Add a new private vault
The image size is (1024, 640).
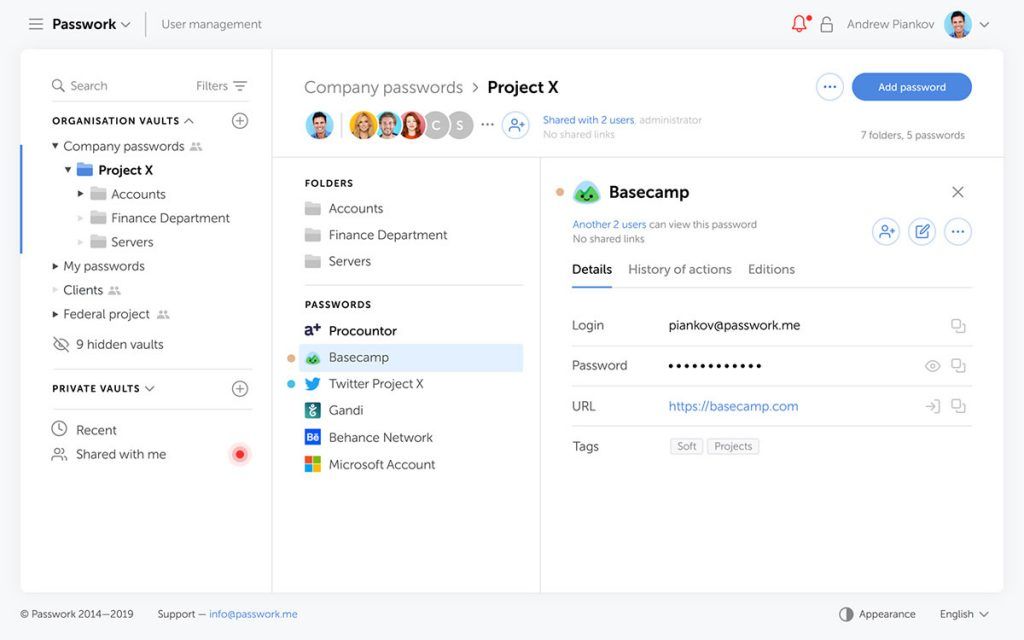[240, 389]
